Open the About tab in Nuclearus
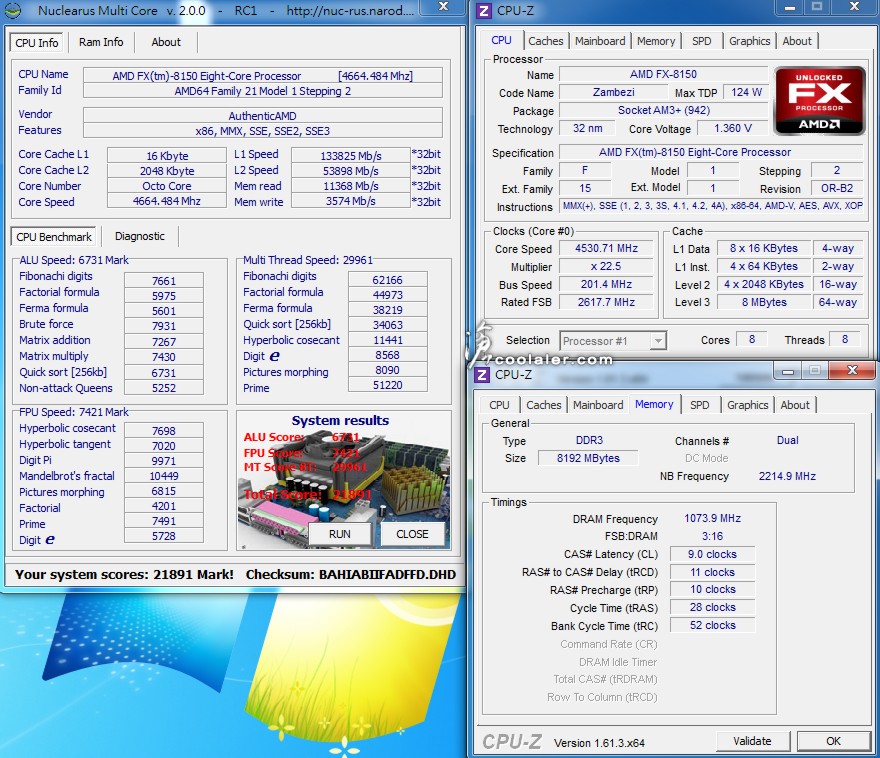 (166, 42)
